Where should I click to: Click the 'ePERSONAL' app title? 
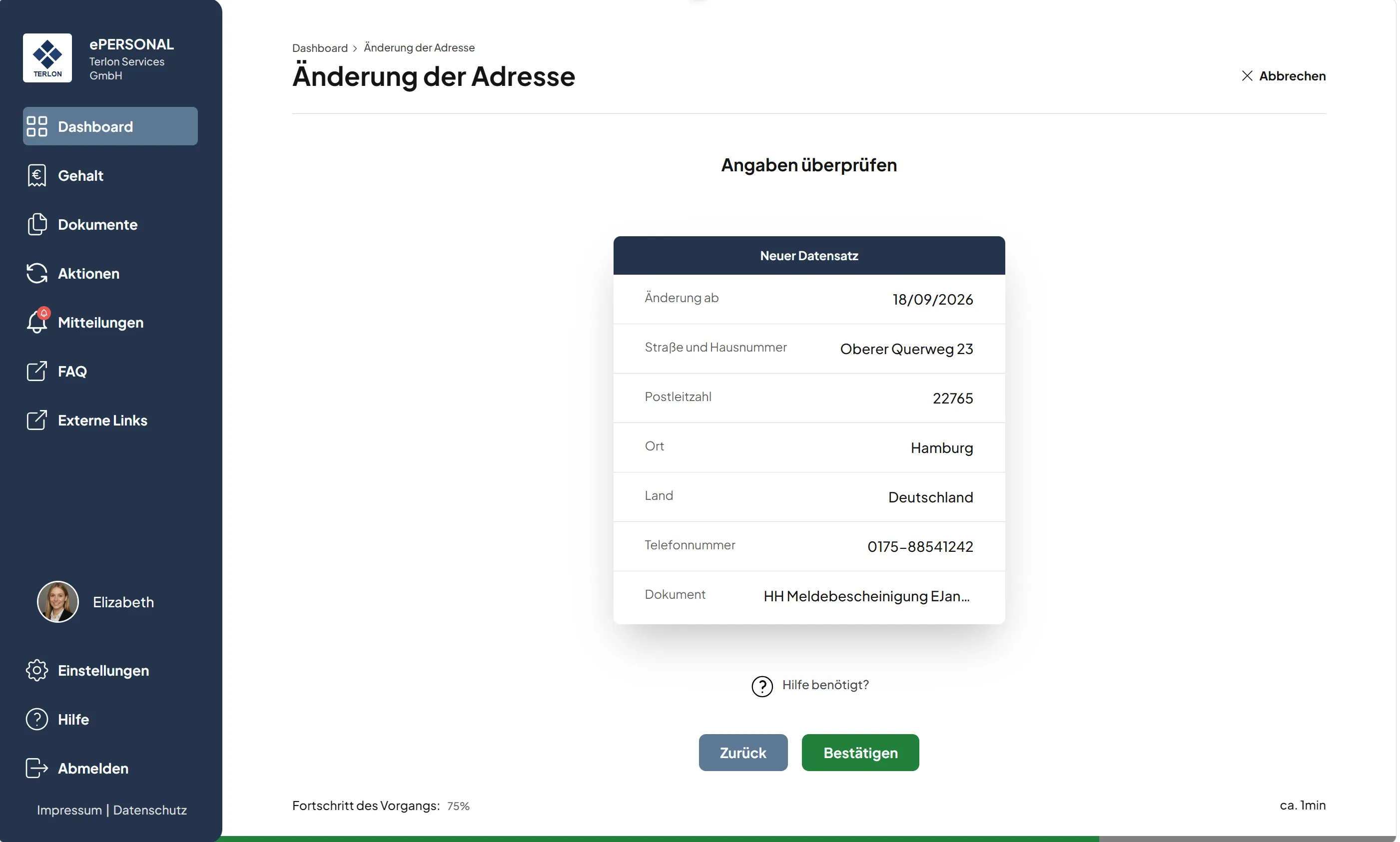pos(131,44)
